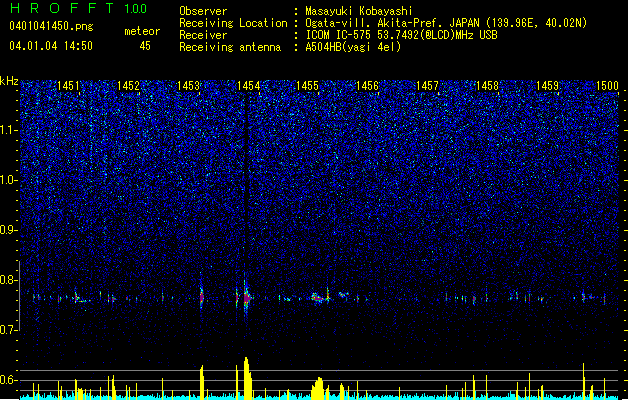Screen dimensions: 629x400
Task: Click the 1452 time axis label
Action: tap(128, 86)
